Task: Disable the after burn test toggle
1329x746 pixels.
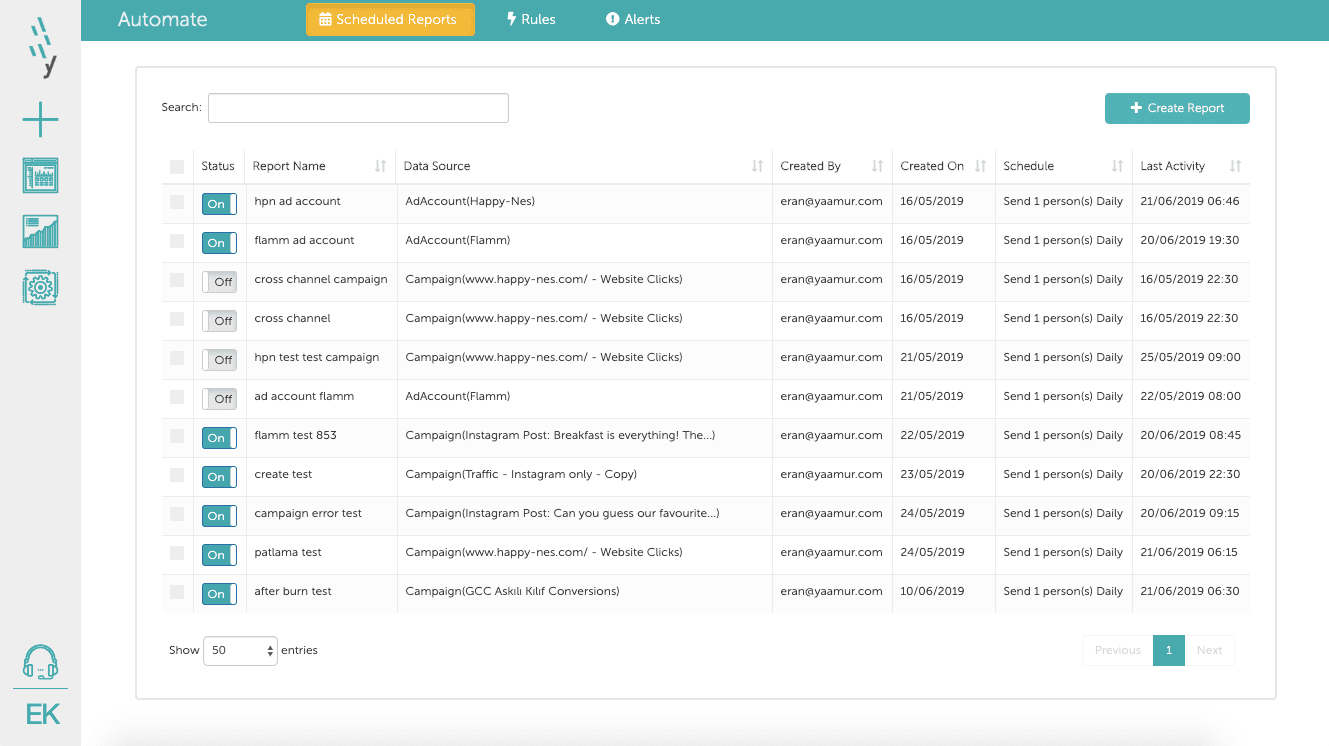Action: [219, 594]
